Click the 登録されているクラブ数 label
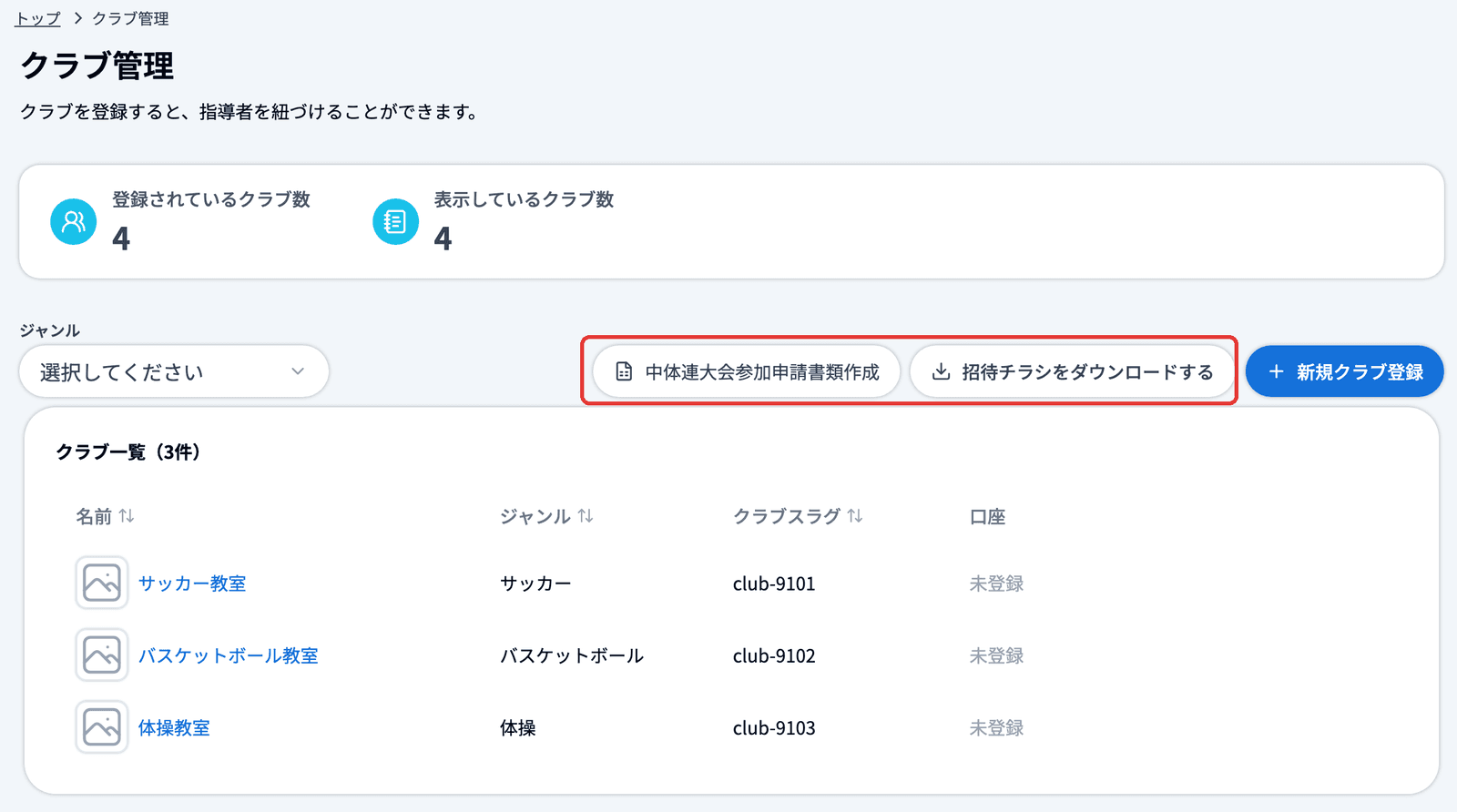Screen dimensions: 1457x812 [x=211, y=199]
